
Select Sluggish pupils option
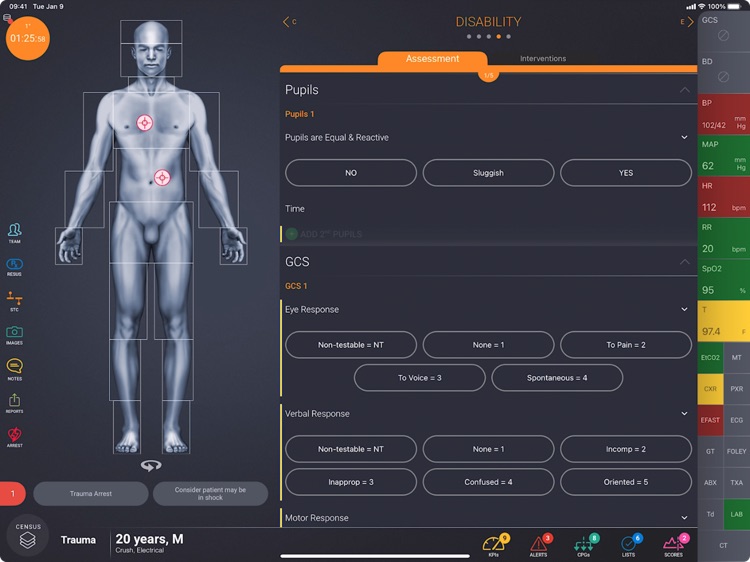(488, 173)
